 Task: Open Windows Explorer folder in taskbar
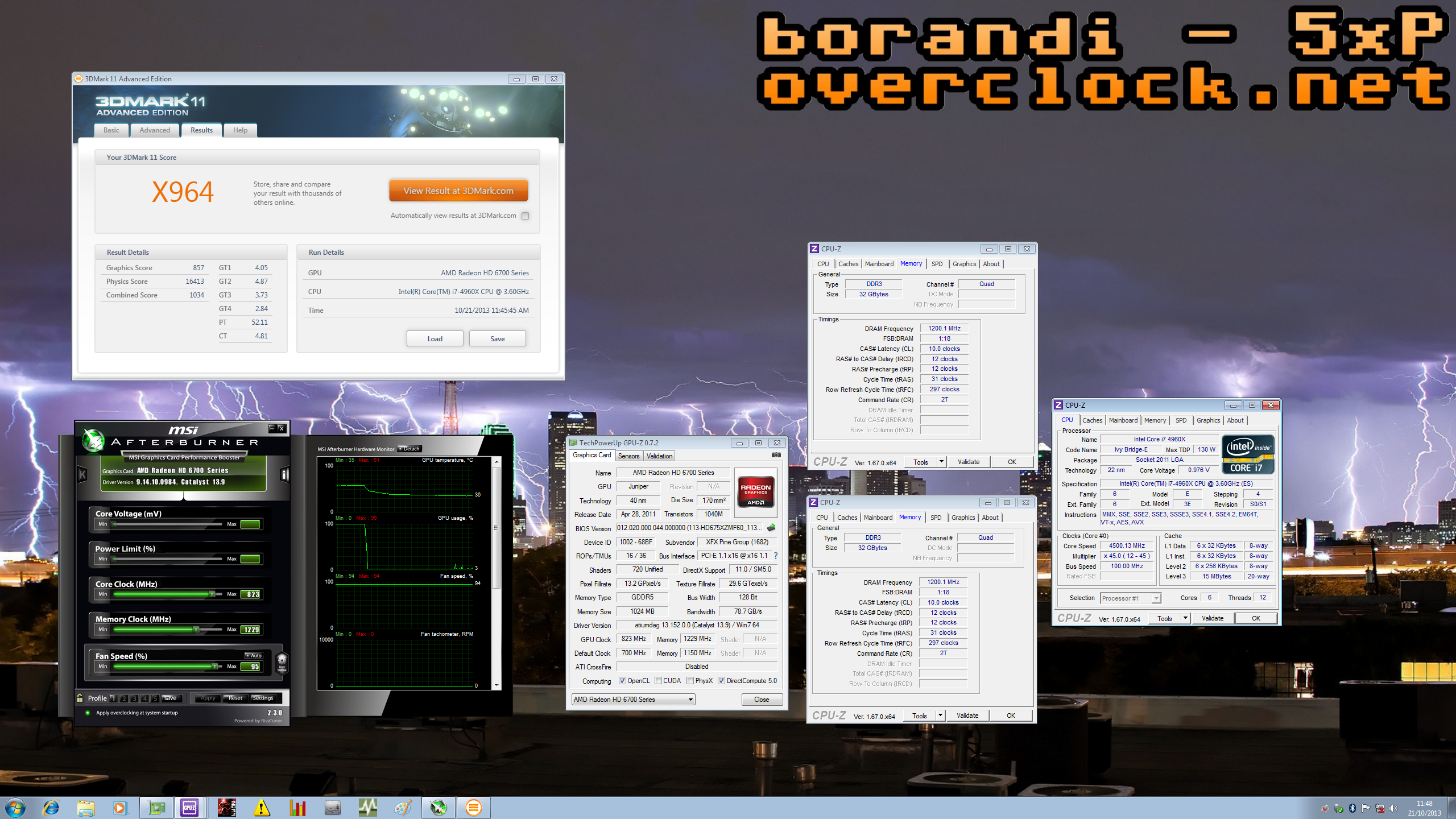(x=86, y=808)
